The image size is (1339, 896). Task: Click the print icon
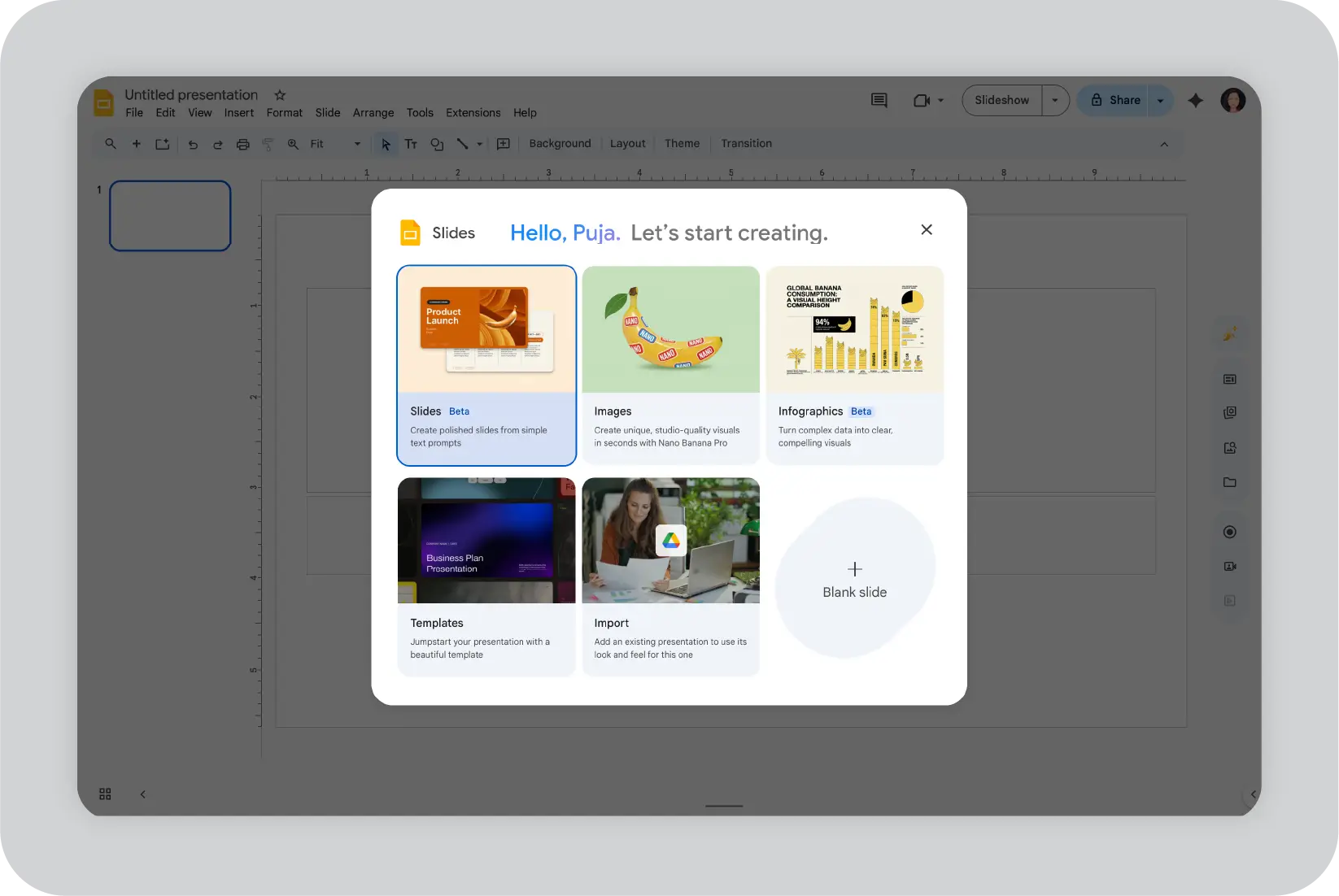pyautogui.click(x=242, y=144)
